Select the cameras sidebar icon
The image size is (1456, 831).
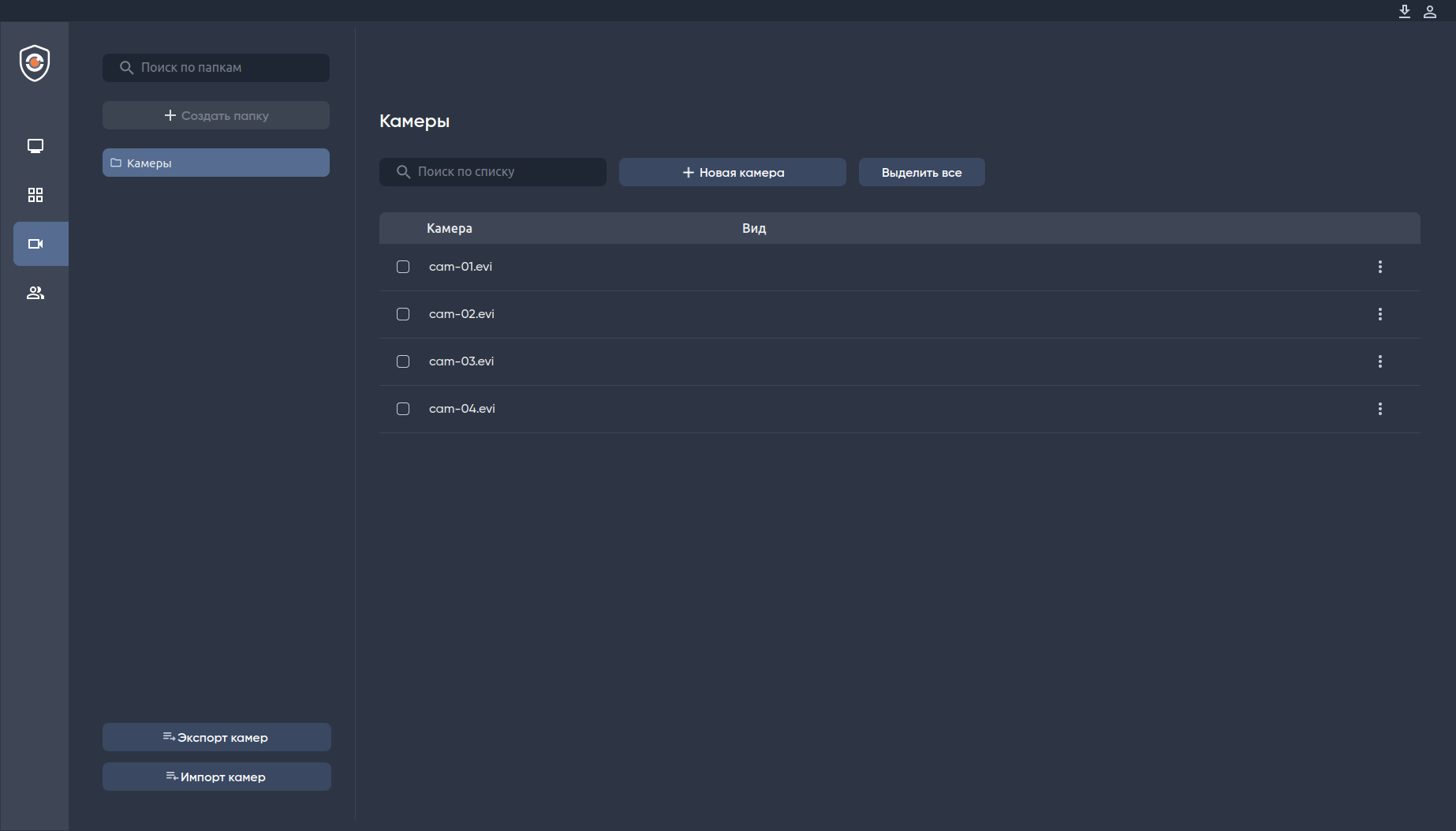(x=35, y=244)
